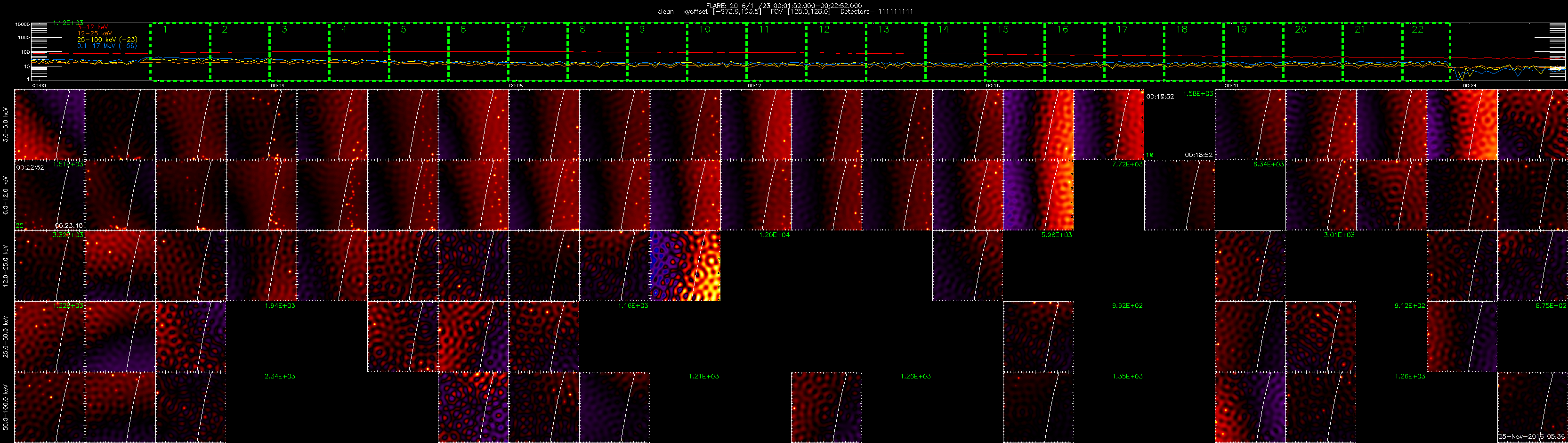Screen dimensions: 1568x443
Task: Select time interval 11 in light curve
Action: click(x=776, y=52)
